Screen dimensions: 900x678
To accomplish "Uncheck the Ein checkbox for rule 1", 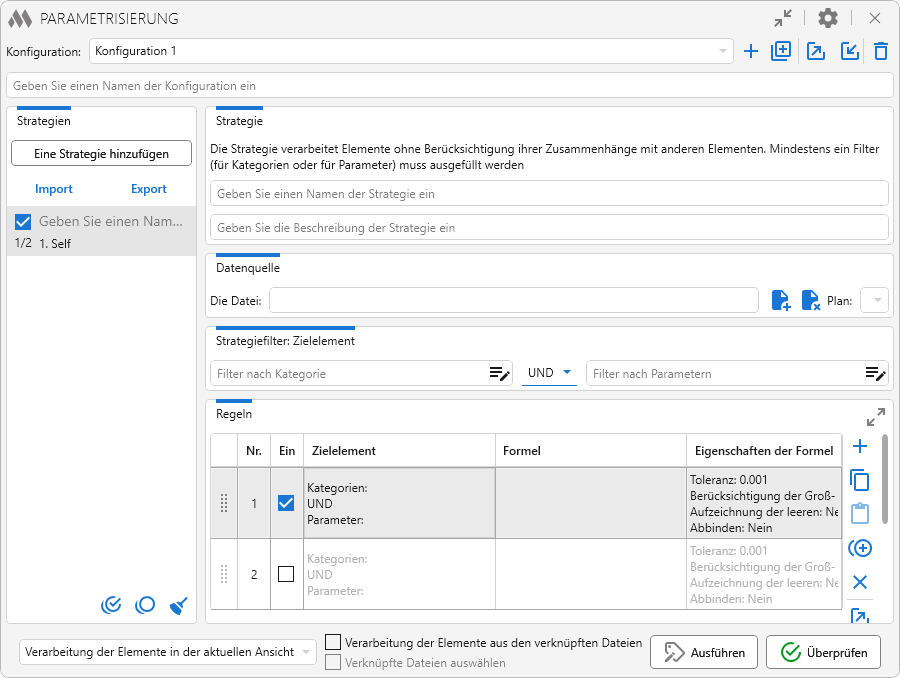I will (x=286, y=503).
